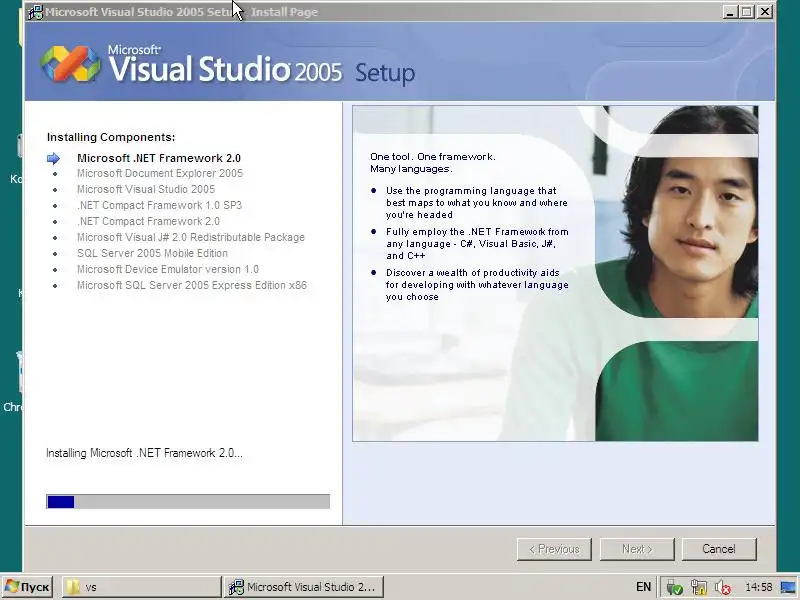This screenshot has width=800, height=600.
Task: Select .NET Compact Framework 2.0 entry
Action: tap(148, 221)
